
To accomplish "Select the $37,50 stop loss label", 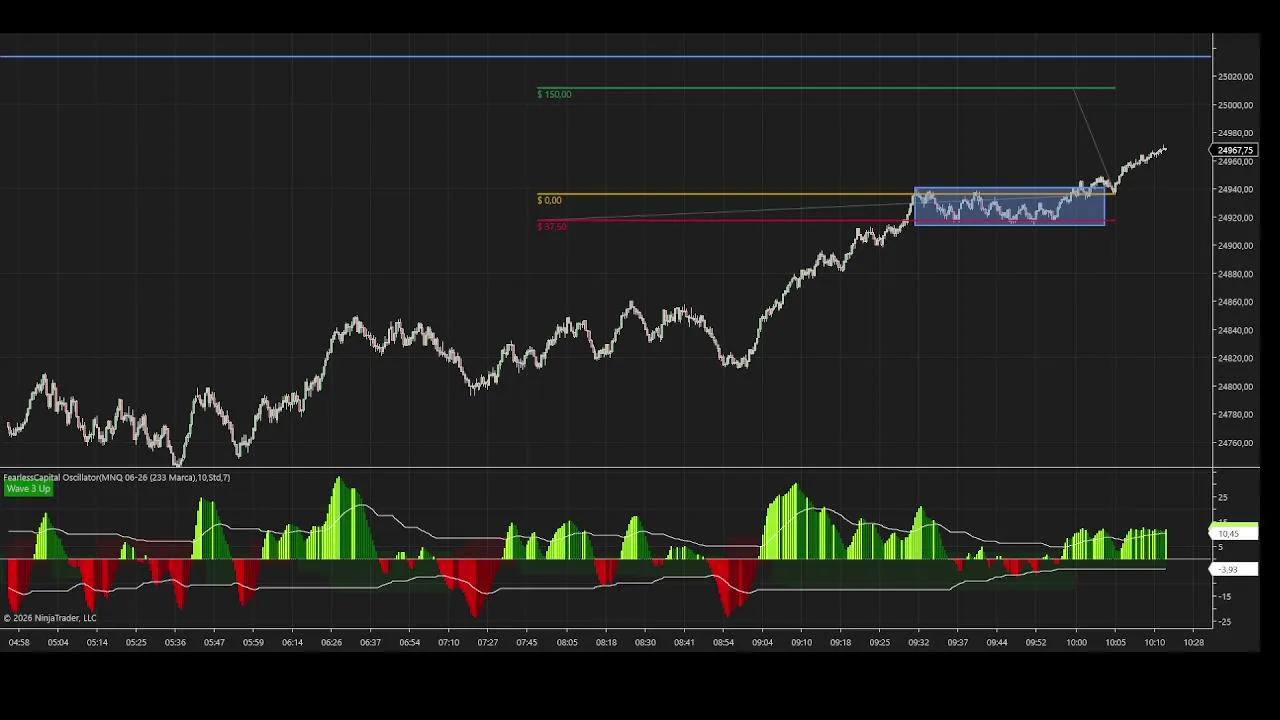I will pyautogui.click(x=552, y=227).
